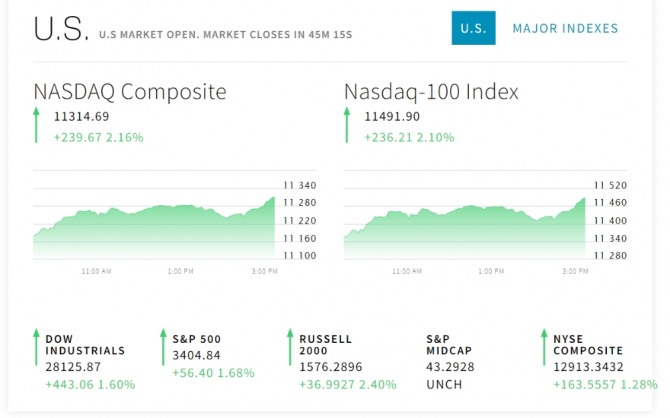670x418 pixels.
Task: Switch to Major Indexes tab
Action: [565, 29]
